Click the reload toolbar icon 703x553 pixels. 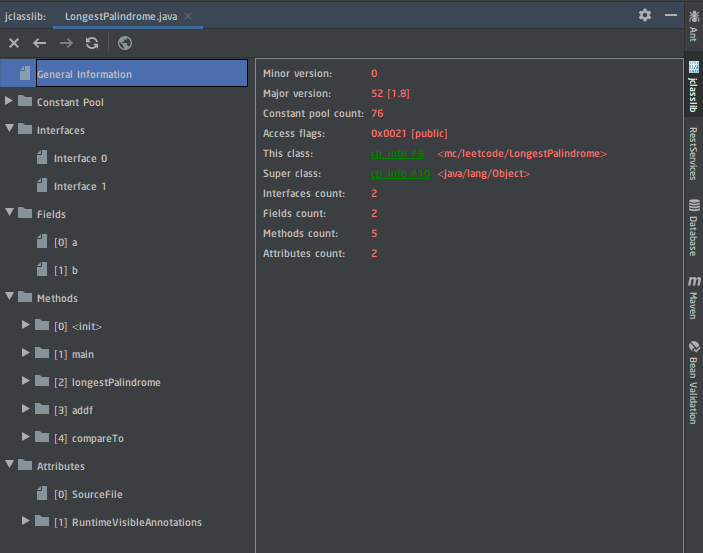[92, 43]
